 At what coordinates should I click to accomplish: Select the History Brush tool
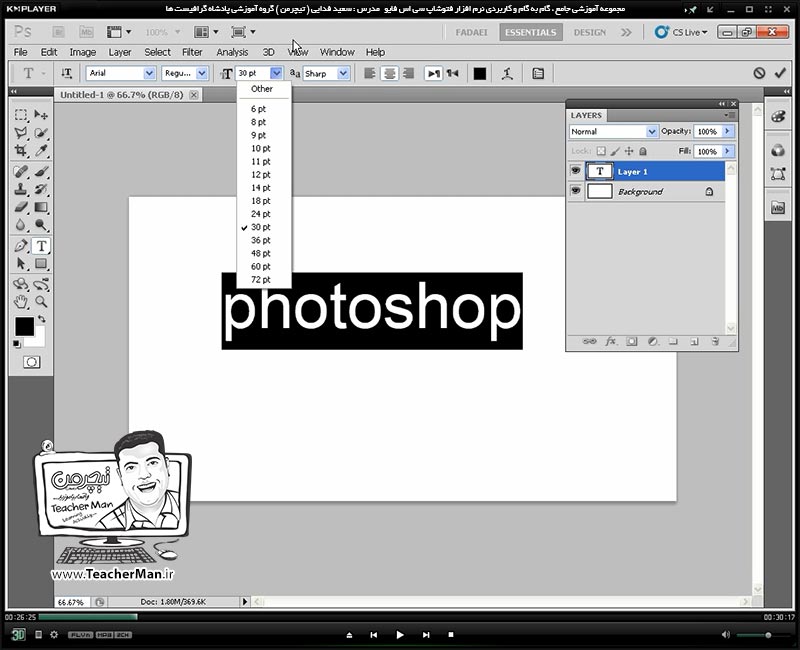coord(41,189)
